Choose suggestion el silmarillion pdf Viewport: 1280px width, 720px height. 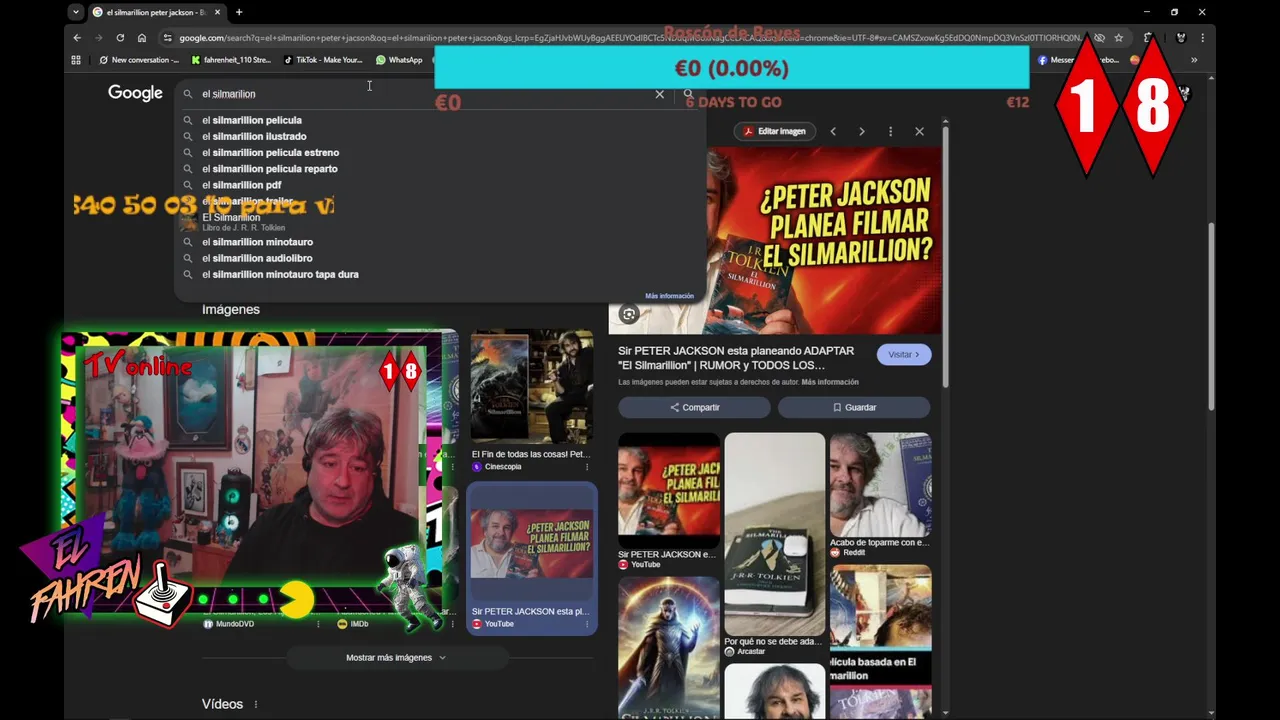pyautogui.click(x=242, y=185)
